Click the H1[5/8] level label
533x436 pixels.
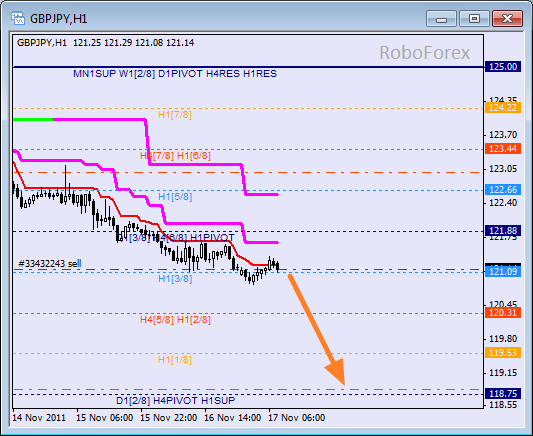click(x=175, y=197)
